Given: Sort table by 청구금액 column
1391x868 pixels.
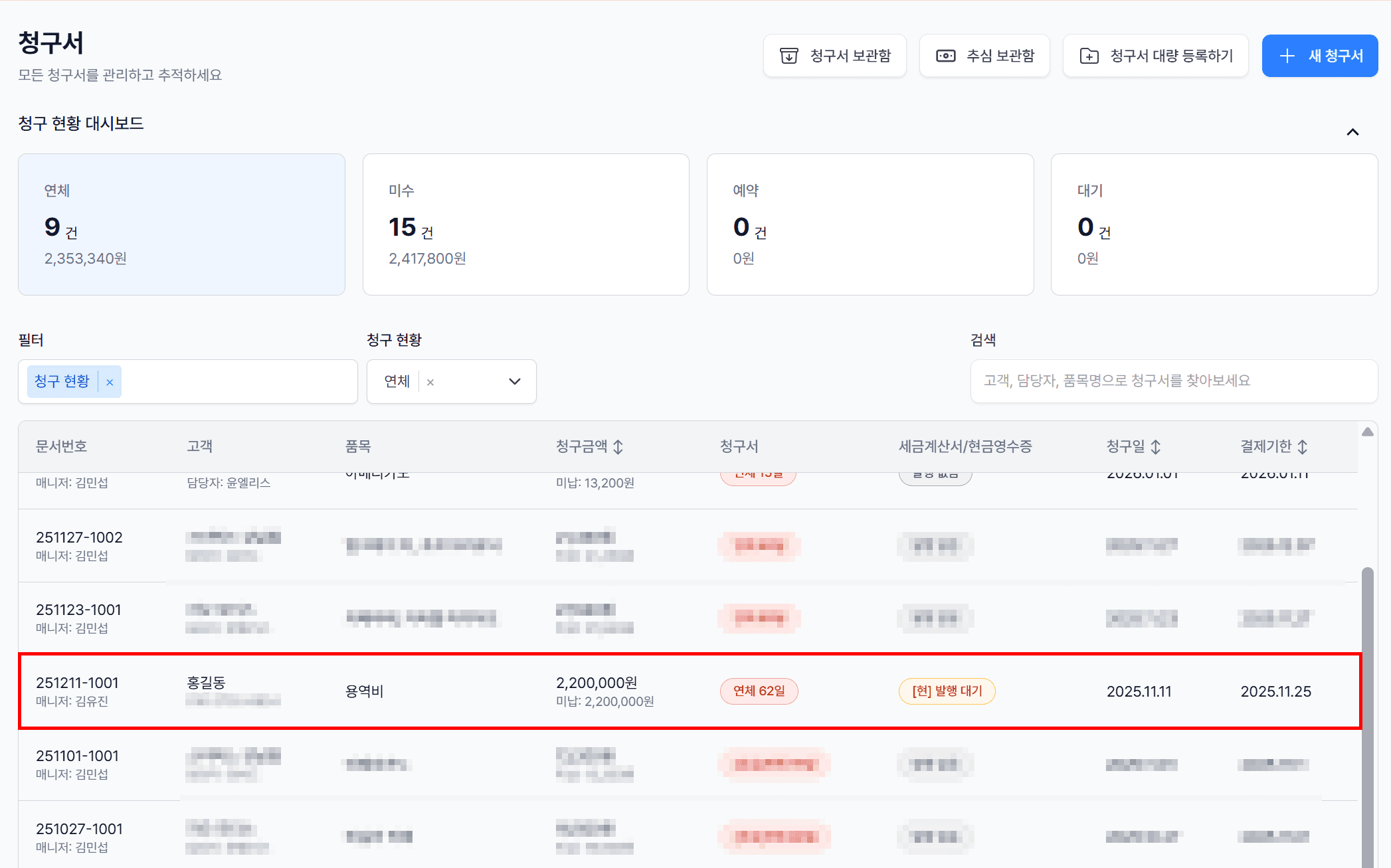Looking at the screenshot, I should click(618, 447).
